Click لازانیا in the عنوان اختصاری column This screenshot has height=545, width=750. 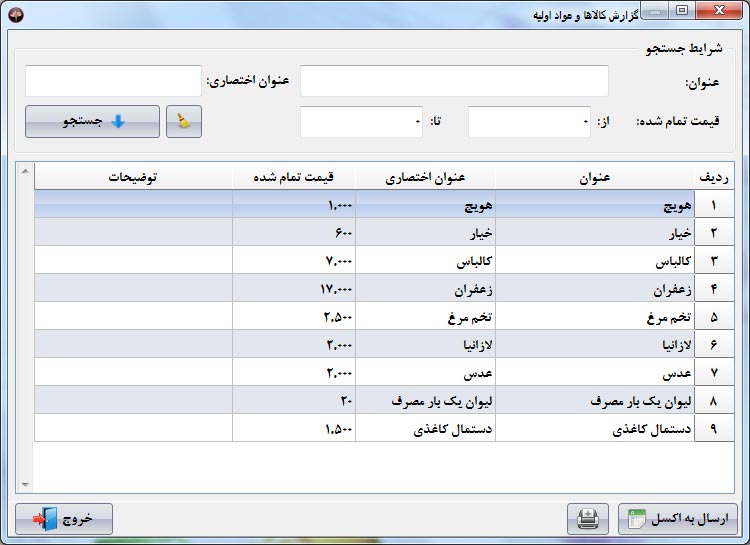tap(425, 344)
